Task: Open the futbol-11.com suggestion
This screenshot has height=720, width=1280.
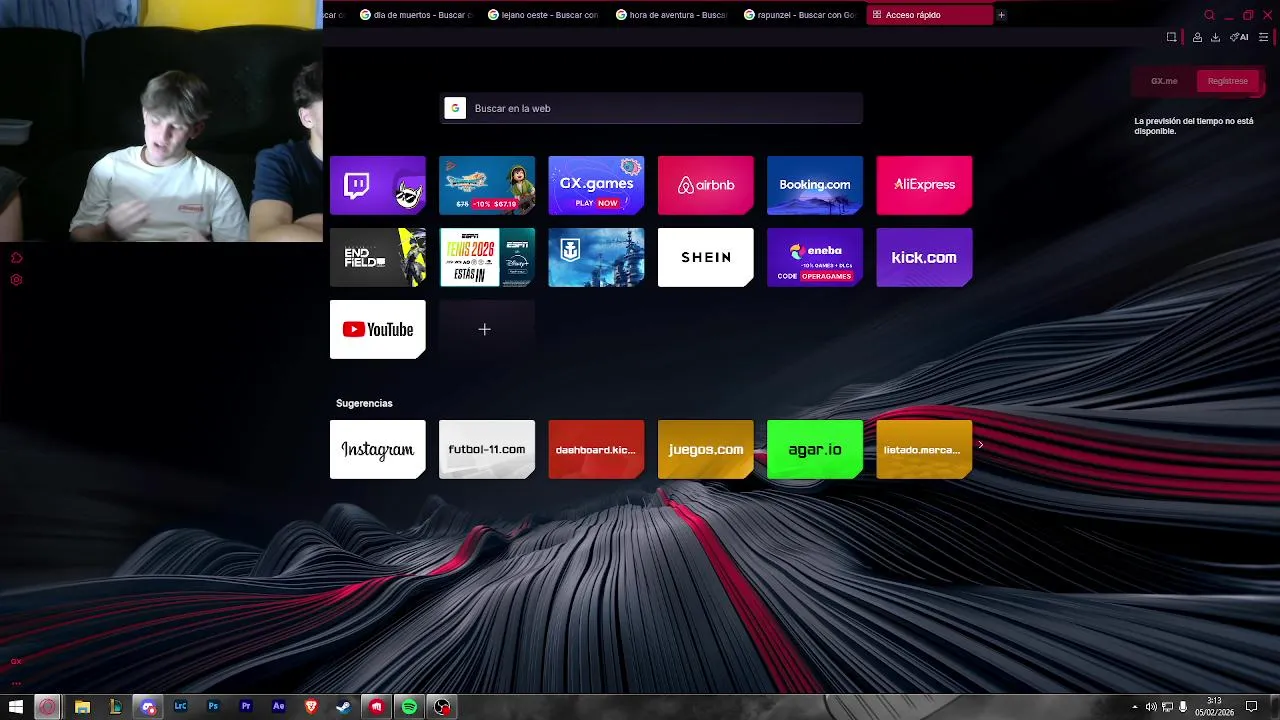Action: pyautogui.click(x=487, y=449)
